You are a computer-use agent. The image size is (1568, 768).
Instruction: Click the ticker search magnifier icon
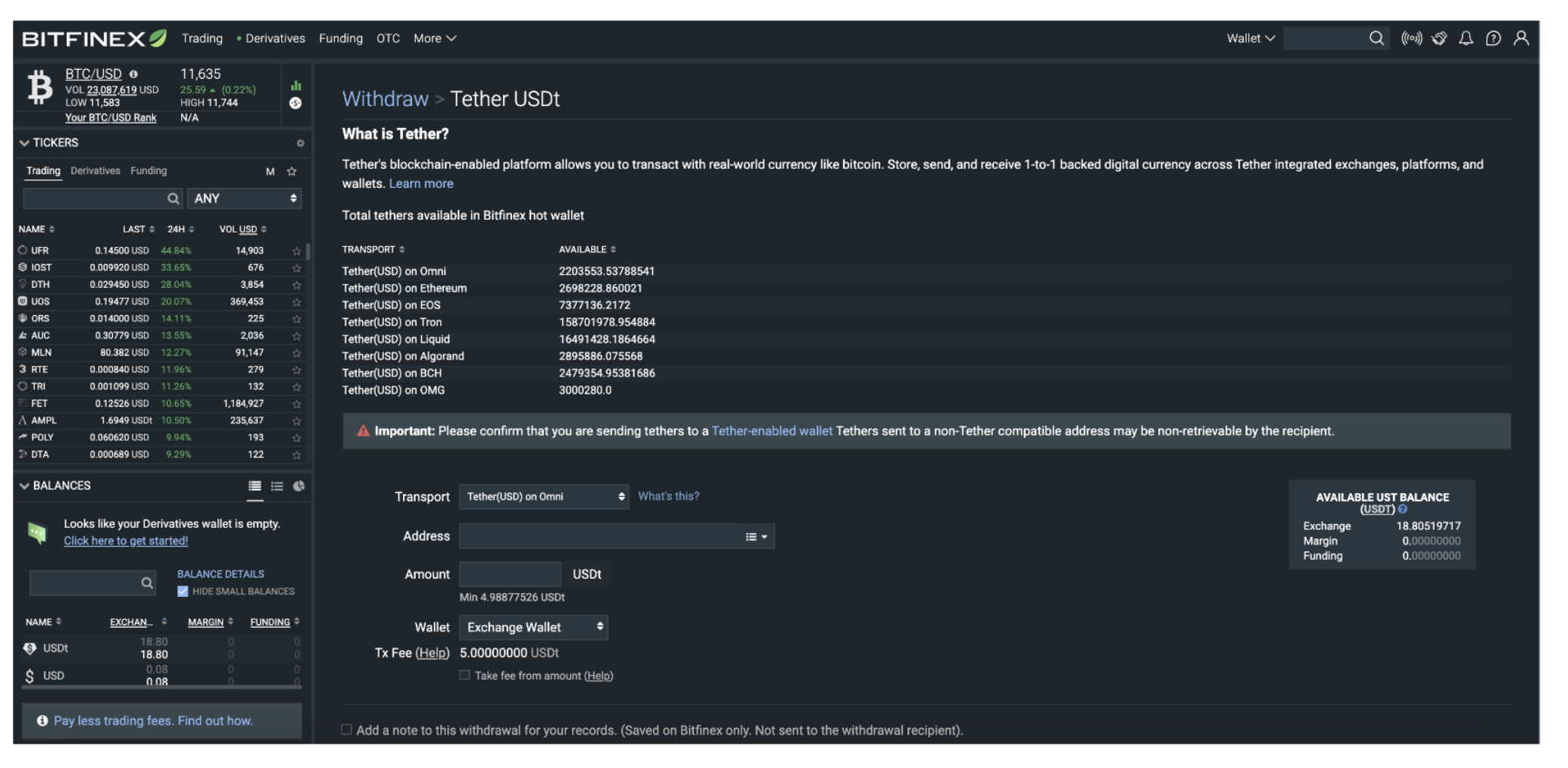[x=173, y=198]
